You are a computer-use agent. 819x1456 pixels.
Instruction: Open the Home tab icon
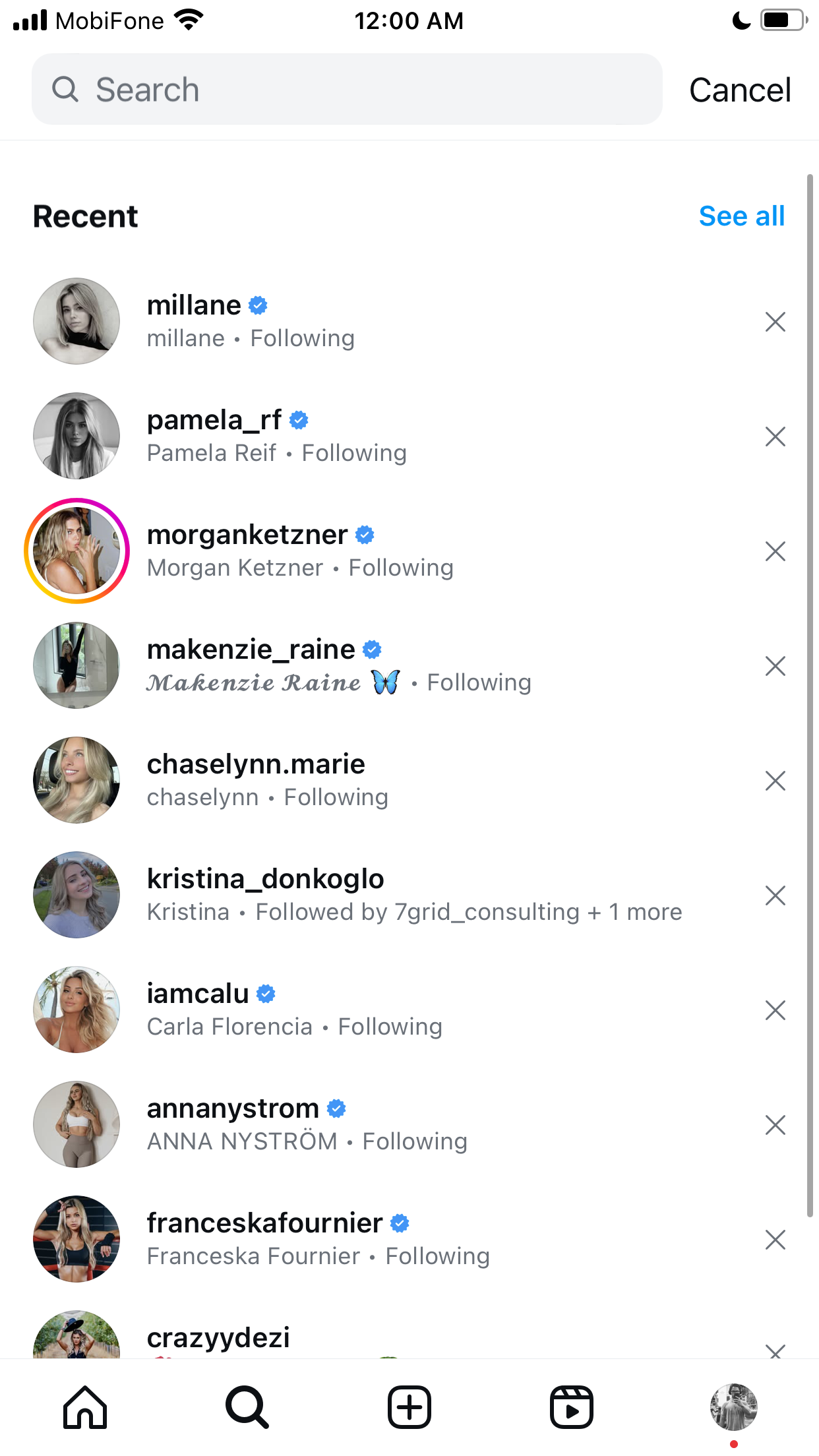[x=85, y=1407]
